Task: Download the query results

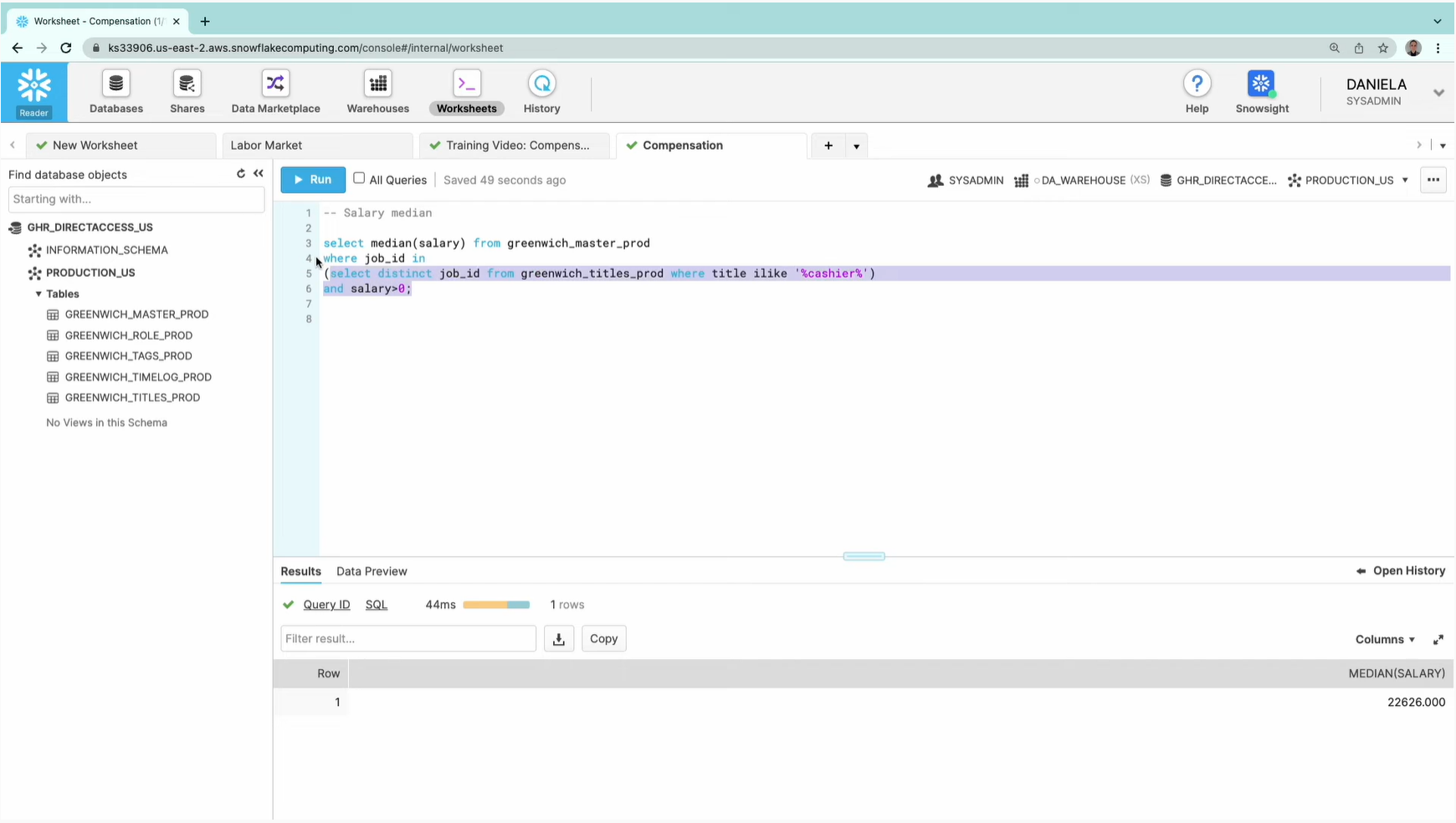Action: 559,639
